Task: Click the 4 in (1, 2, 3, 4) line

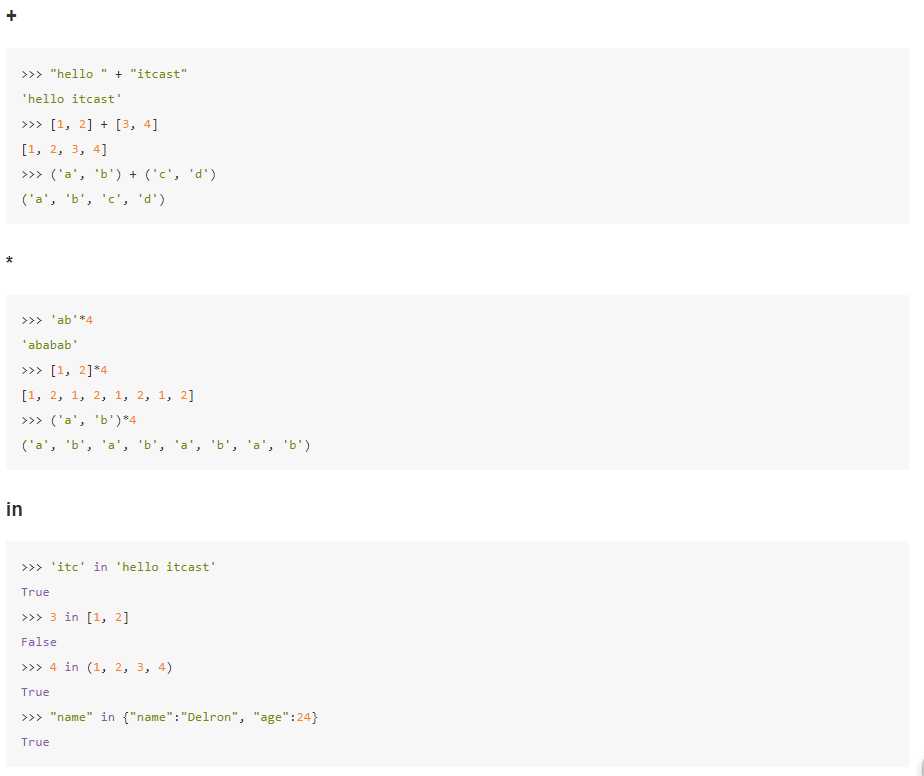Action: (x=97, y=667)
